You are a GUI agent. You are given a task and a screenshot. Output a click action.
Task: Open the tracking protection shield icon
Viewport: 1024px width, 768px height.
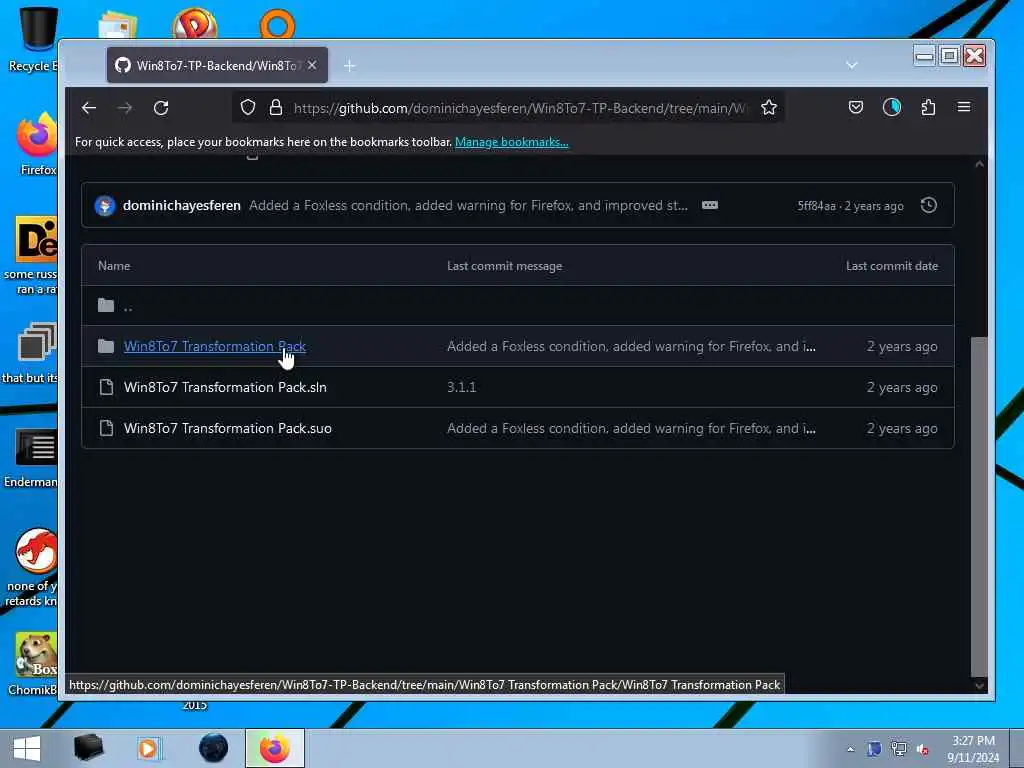click(x=248, y=107)
